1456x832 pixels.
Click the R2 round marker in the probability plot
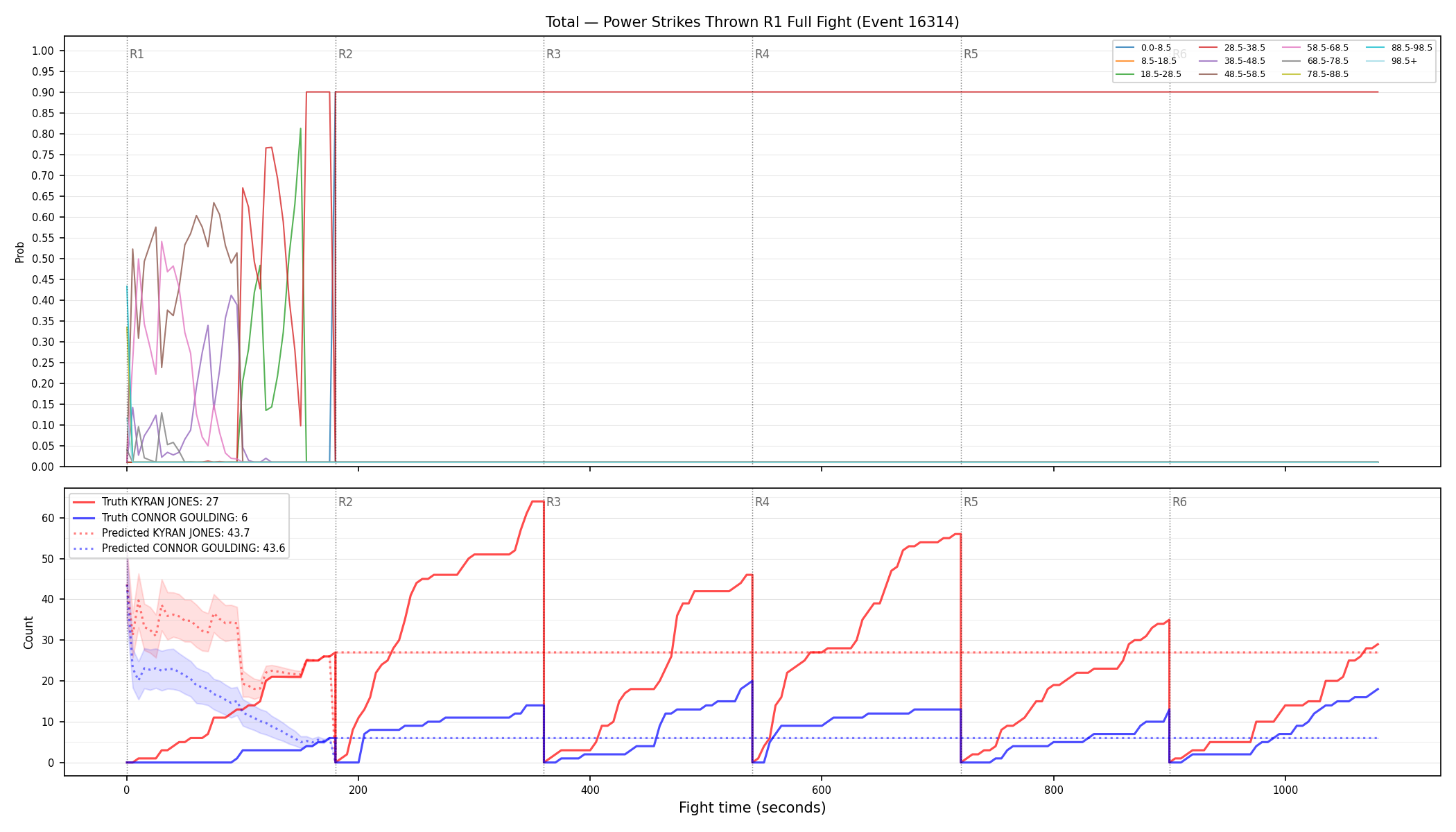[x=345, y=54]
